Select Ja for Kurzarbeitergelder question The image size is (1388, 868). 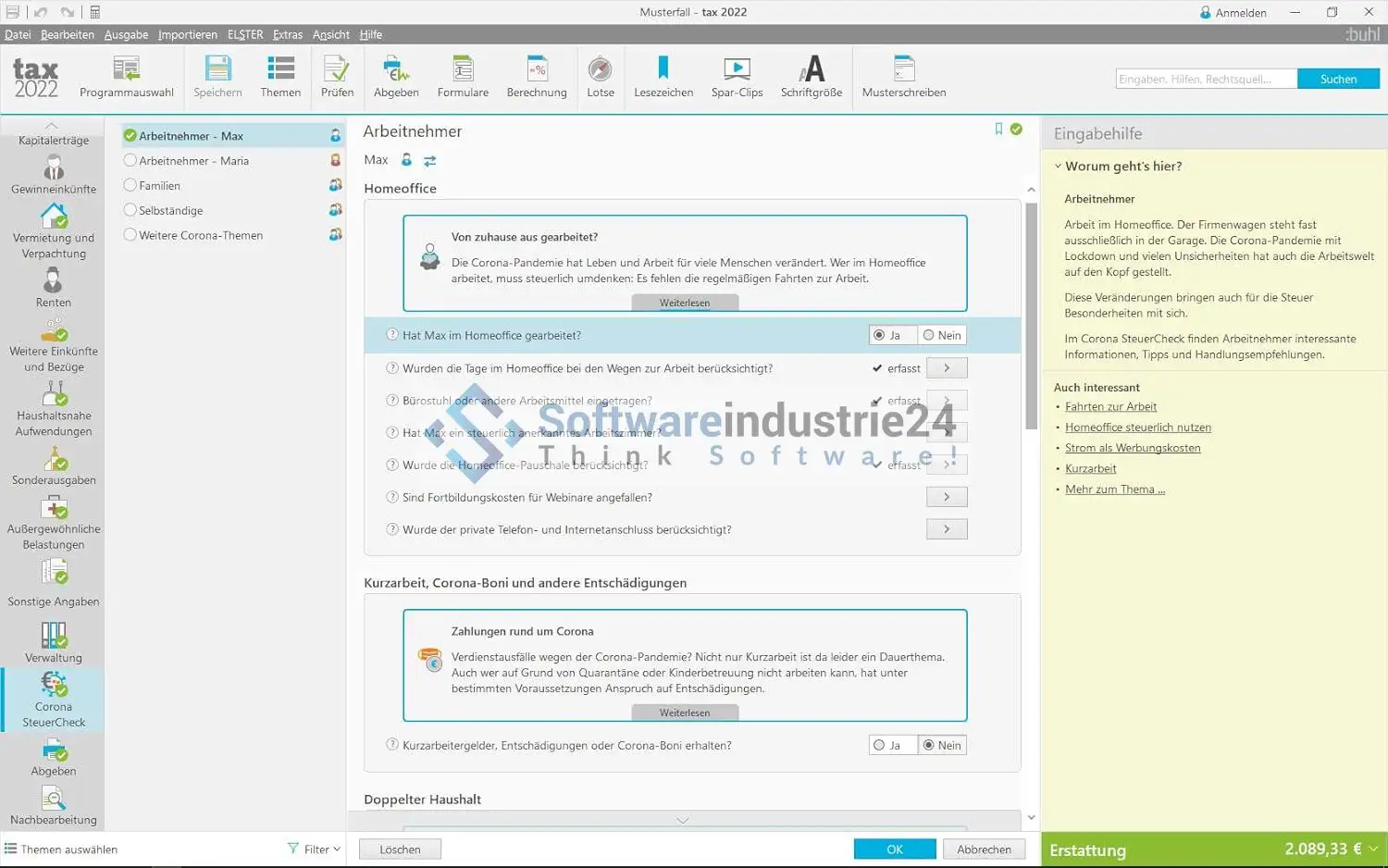(x=880, y=745)
